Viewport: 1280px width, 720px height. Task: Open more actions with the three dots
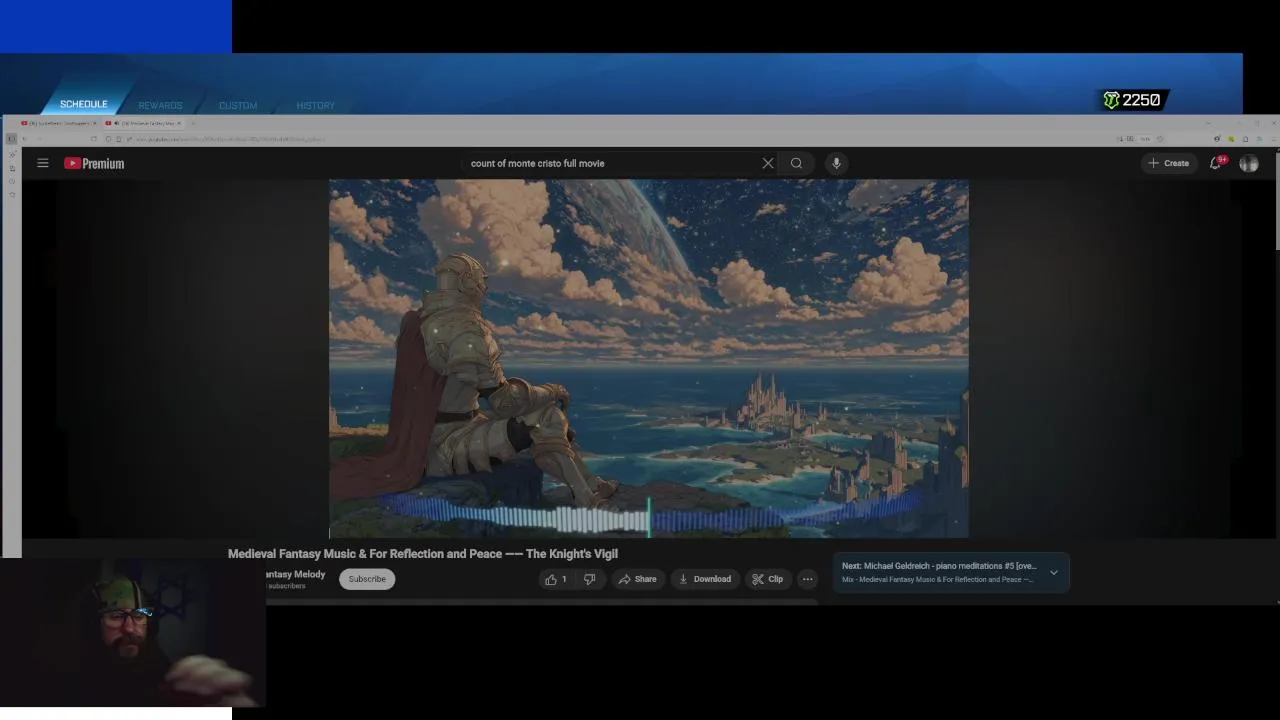coord(808,579)
